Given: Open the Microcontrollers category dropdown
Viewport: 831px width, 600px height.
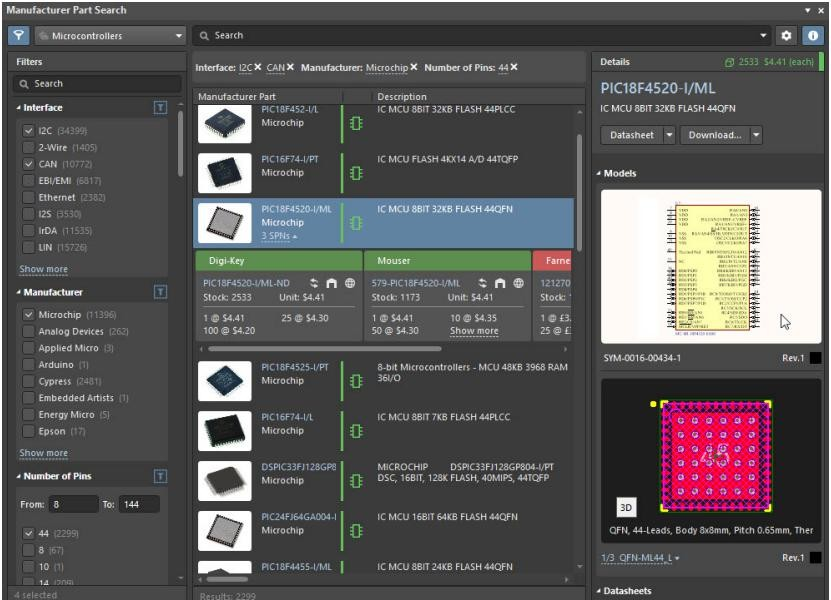Looking at the screenshot, I should [111, 36].
